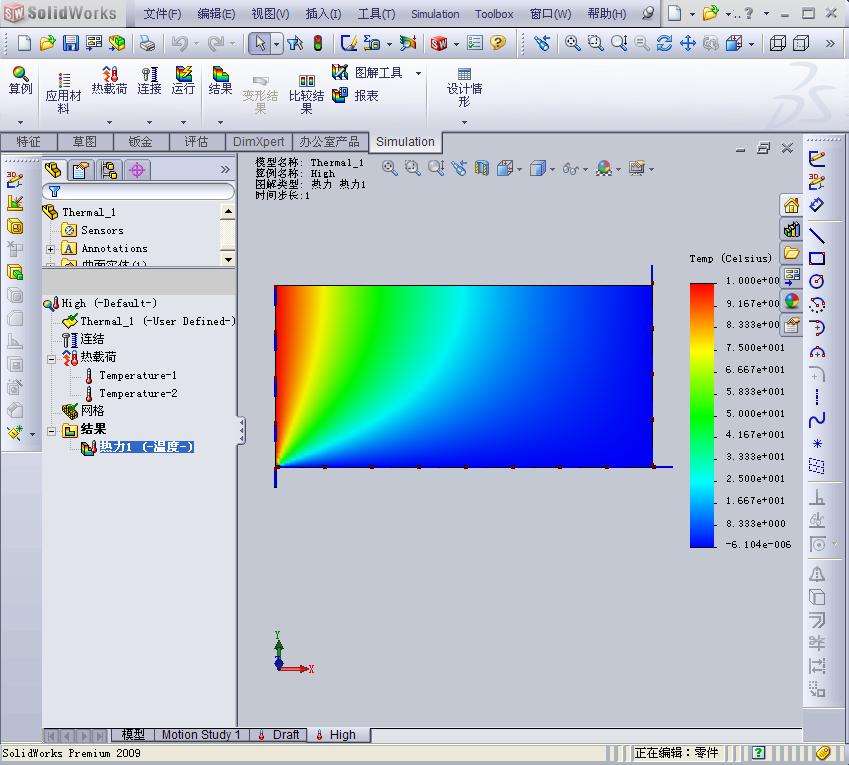The height and width of the screenshot is (765, 849).
Task: Switch to the 草图 tab
Action: [84, 142]
